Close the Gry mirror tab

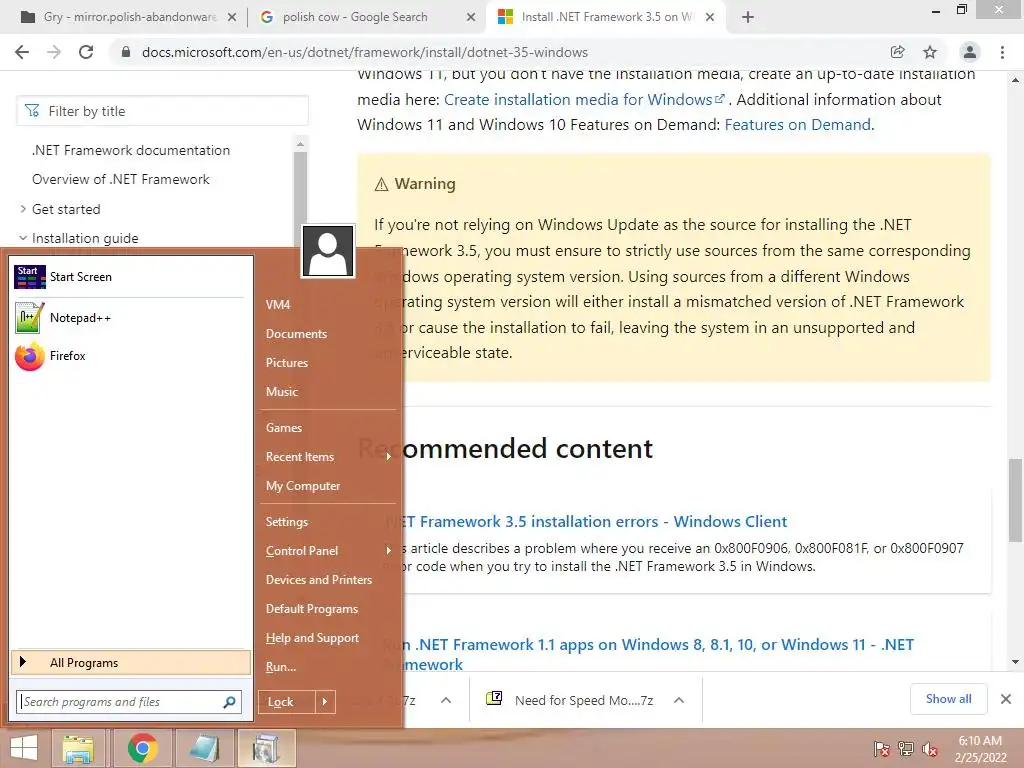coord(231,17)
